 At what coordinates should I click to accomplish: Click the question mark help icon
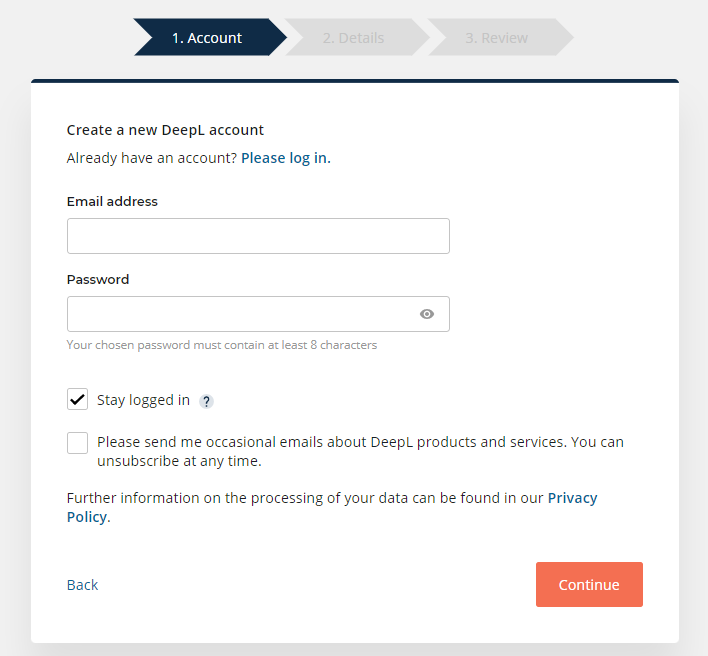tap(206, 401)
